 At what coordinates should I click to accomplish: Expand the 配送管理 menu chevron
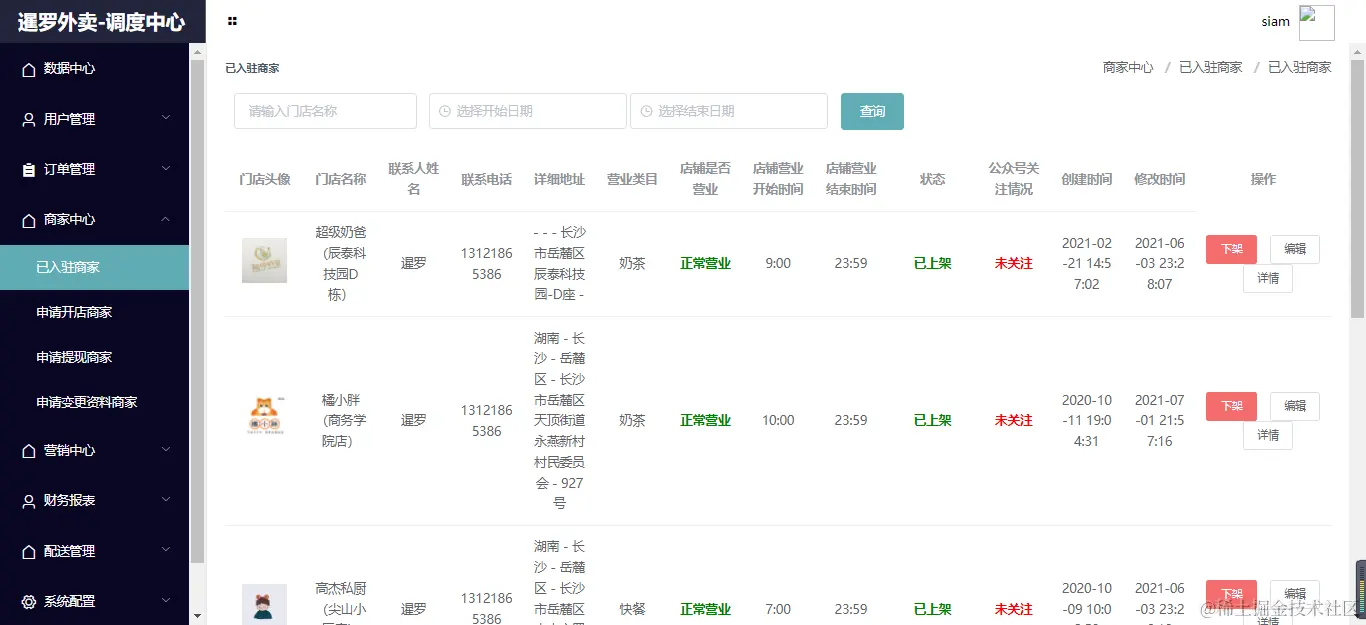pos(166,550)
